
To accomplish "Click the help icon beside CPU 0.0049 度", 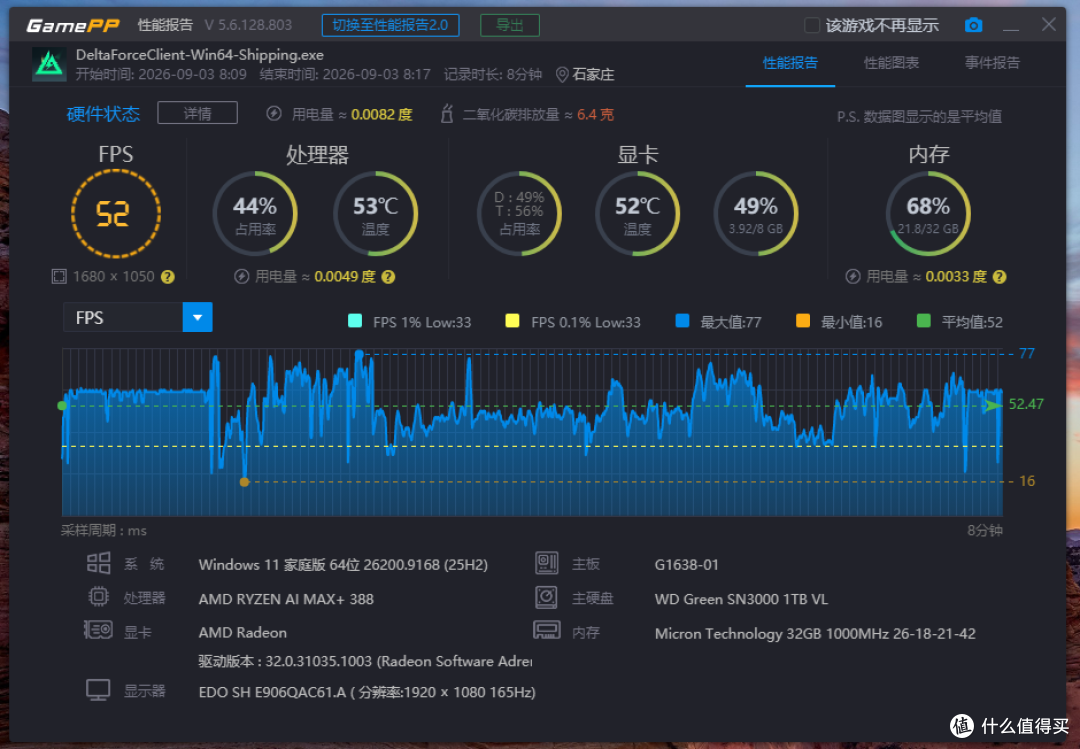I will tap(388, 277).
